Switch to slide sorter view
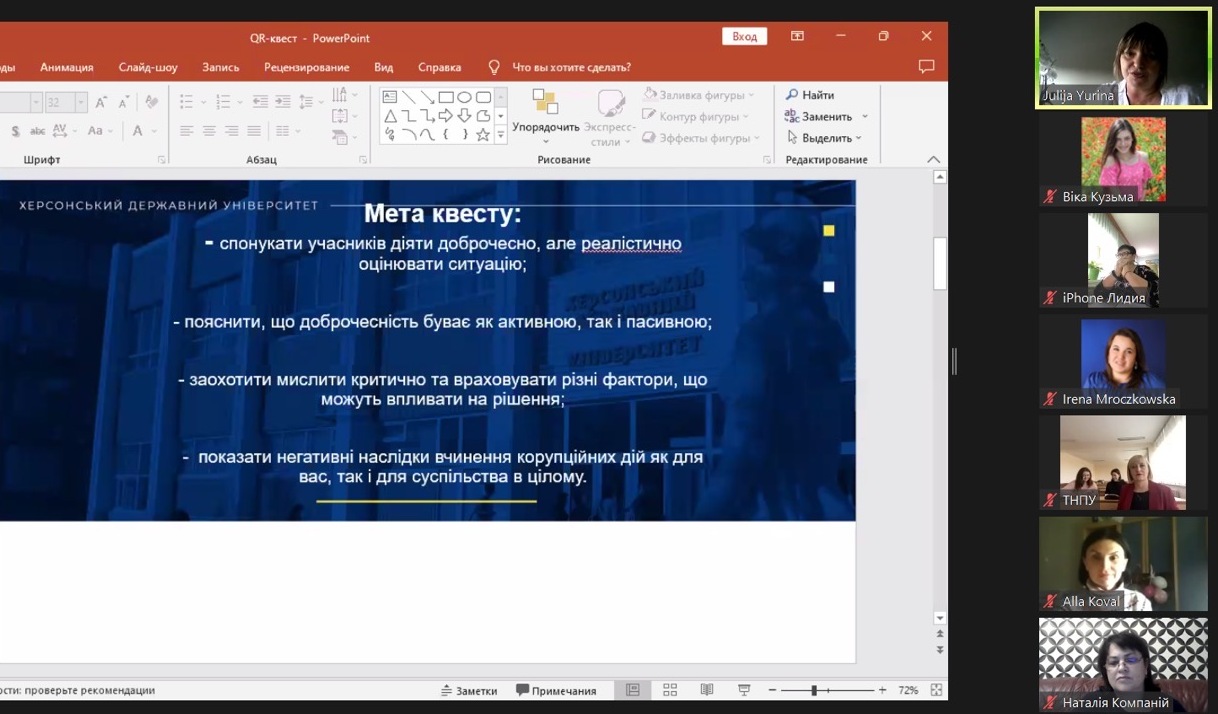Image resolution: width=1218 pixels, height=714 pixels. tap(670, 690)
